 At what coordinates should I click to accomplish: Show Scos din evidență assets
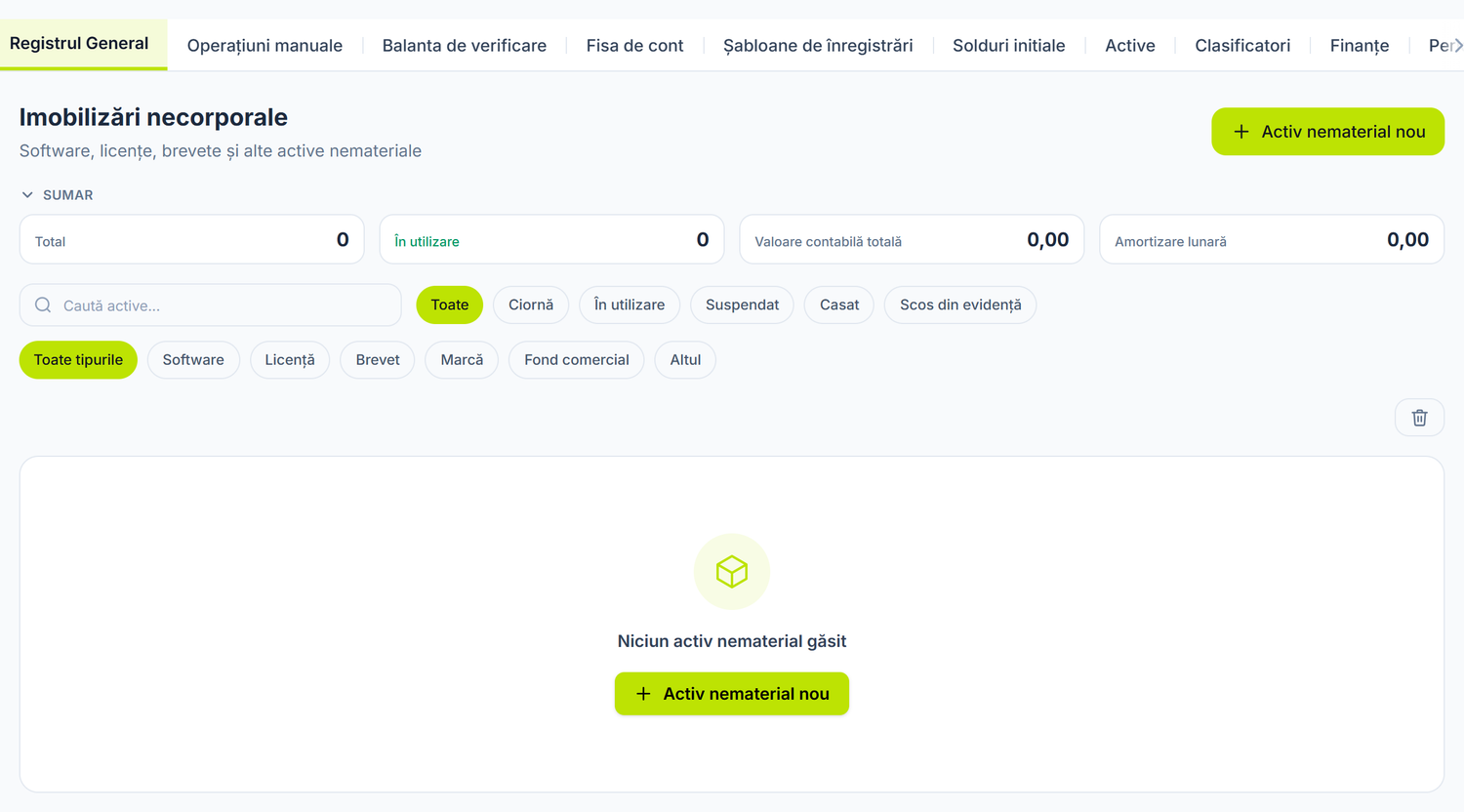[x=960, y=304]
